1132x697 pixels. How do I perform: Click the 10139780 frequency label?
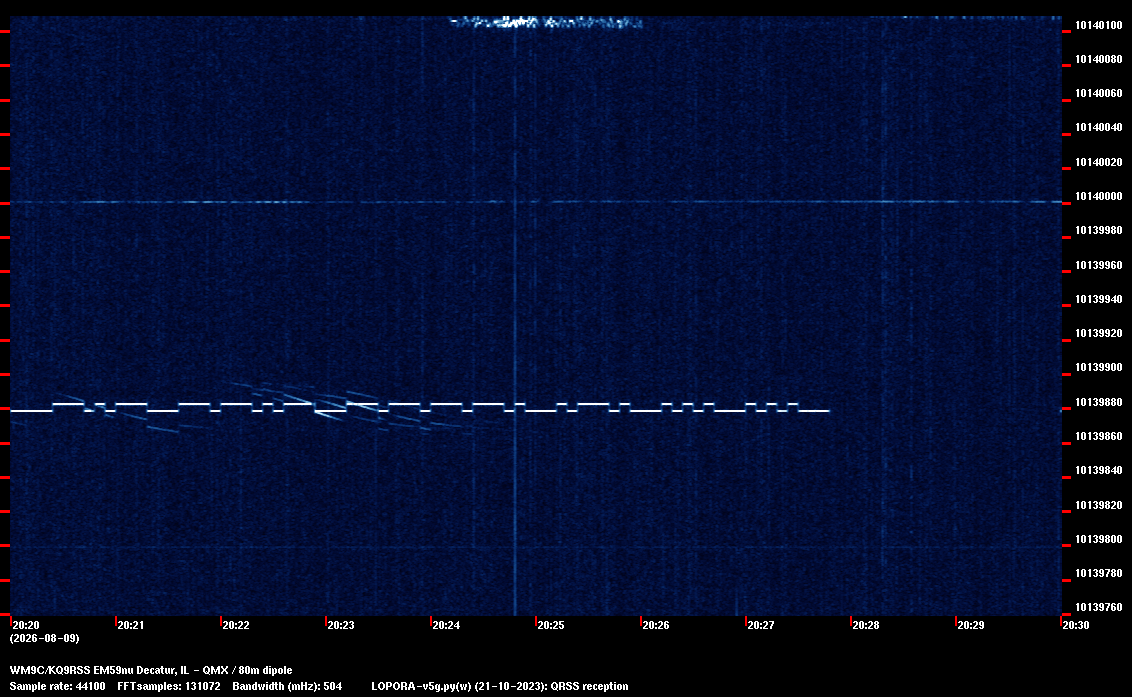[1098, 573]
